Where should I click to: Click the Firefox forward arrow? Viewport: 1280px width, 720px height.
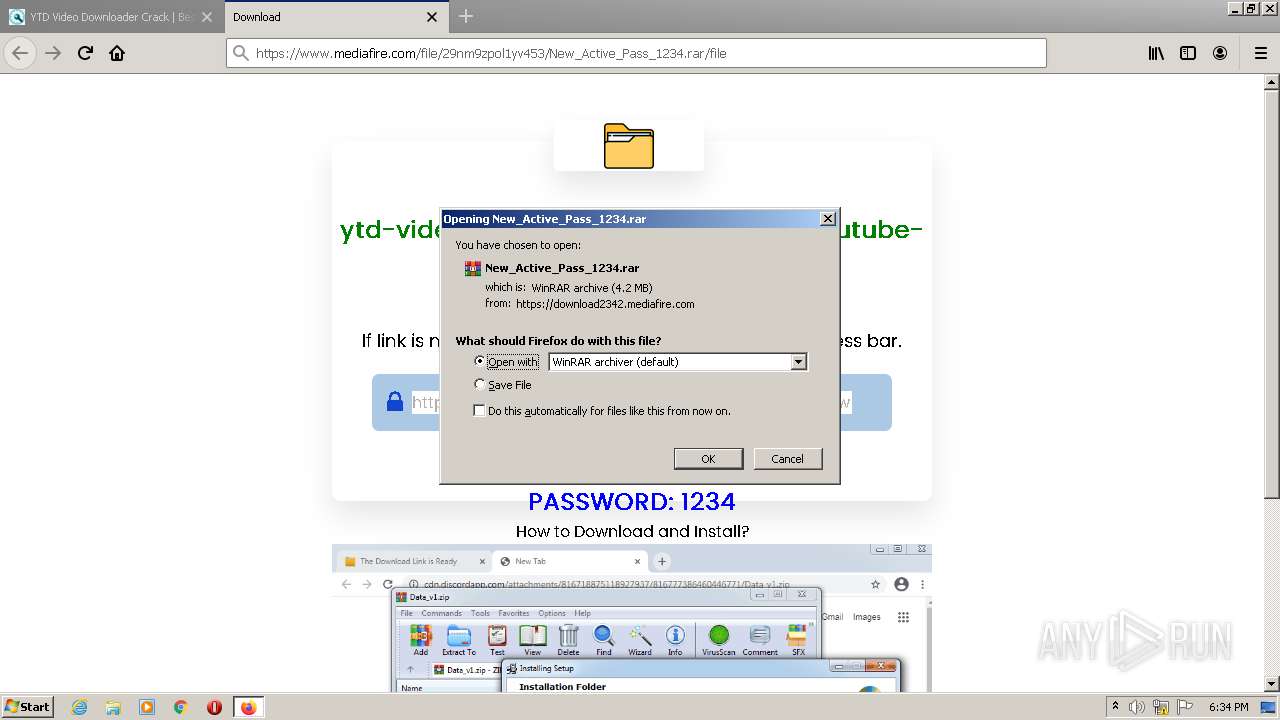(53, 53)
